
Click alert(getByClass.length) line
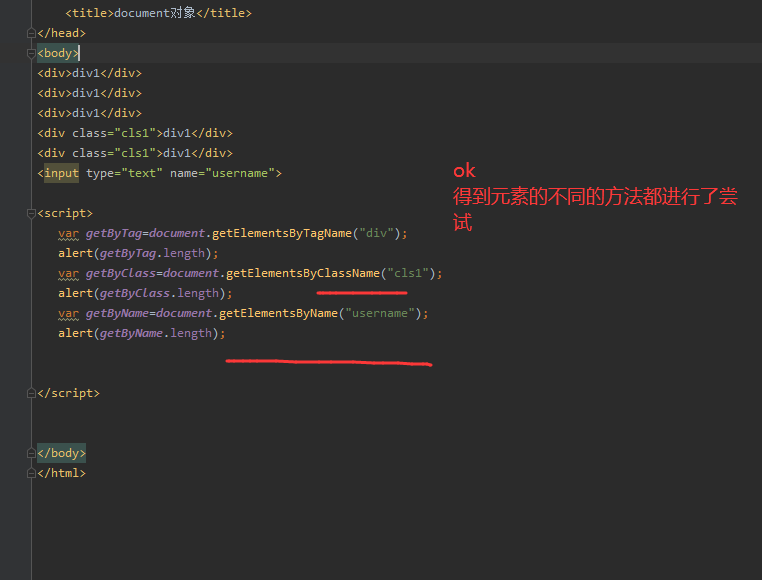(145, 293)
